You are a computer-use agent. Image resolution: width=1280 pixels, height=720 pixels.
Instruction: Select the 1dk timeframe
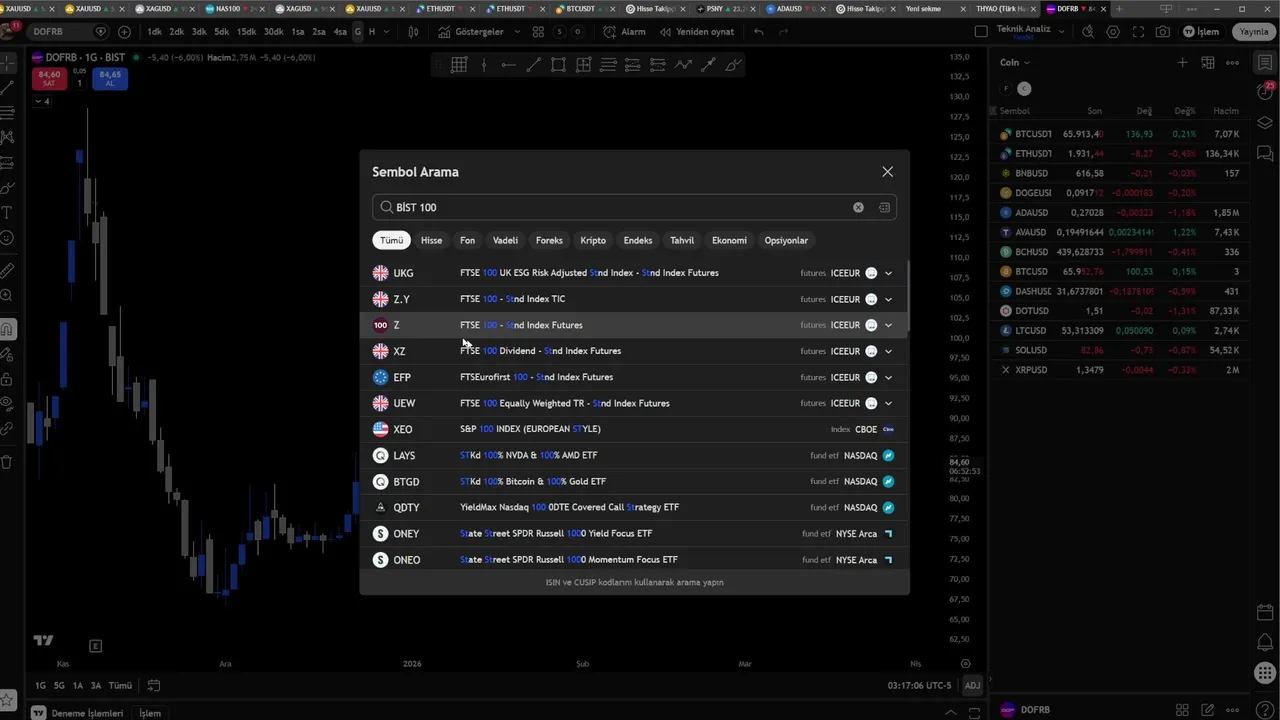pyautogui.click(x=154, y=32)
